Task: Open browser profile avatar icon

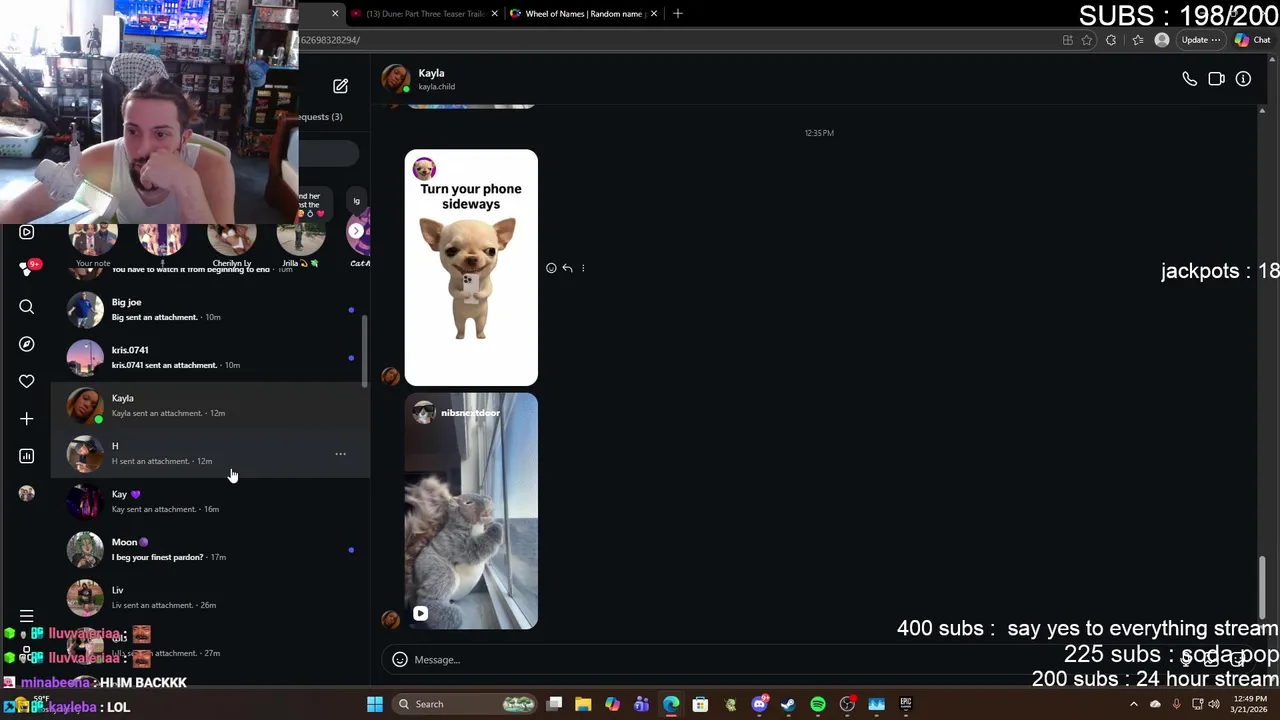Action: [x=1161, y=40]
